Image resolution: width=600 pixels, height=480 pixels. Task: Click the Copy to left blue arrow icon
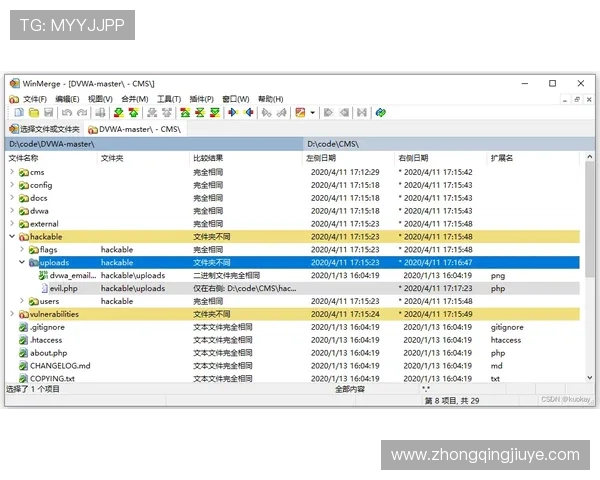[248, 113]
